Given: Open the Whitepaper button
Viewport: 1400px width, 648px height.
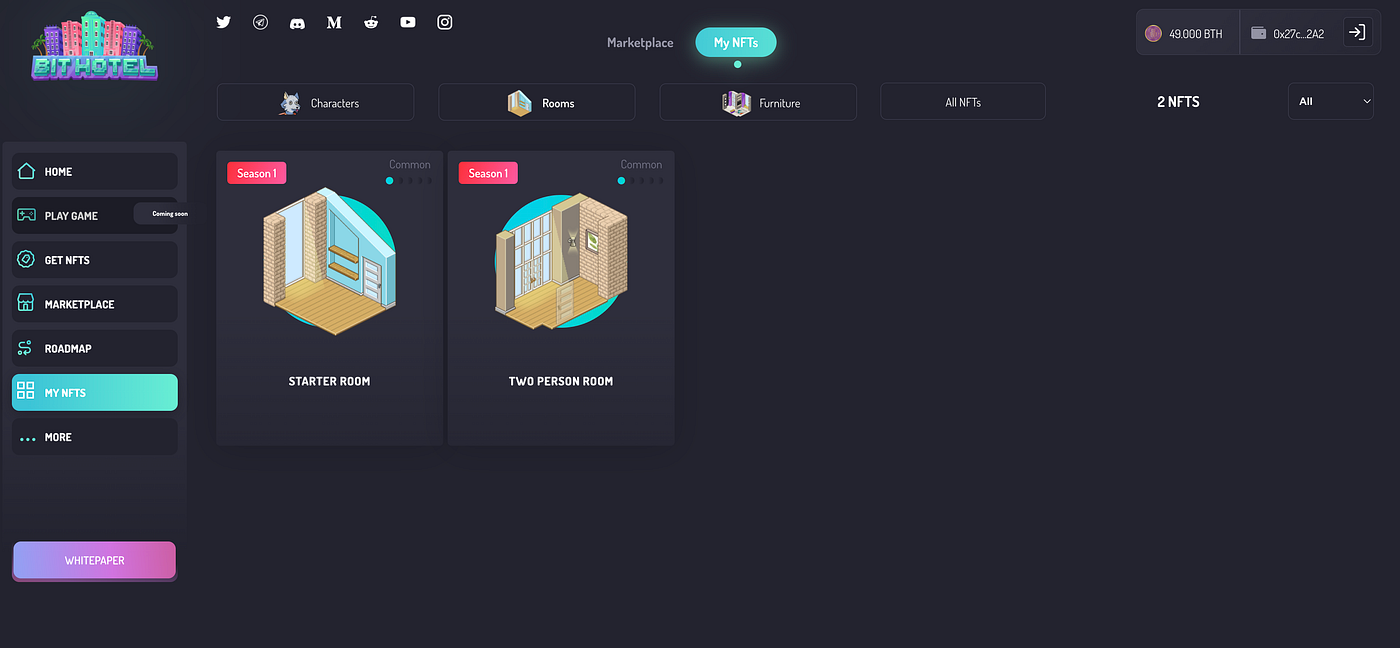Looking at the screenshot, I should 95,561.
